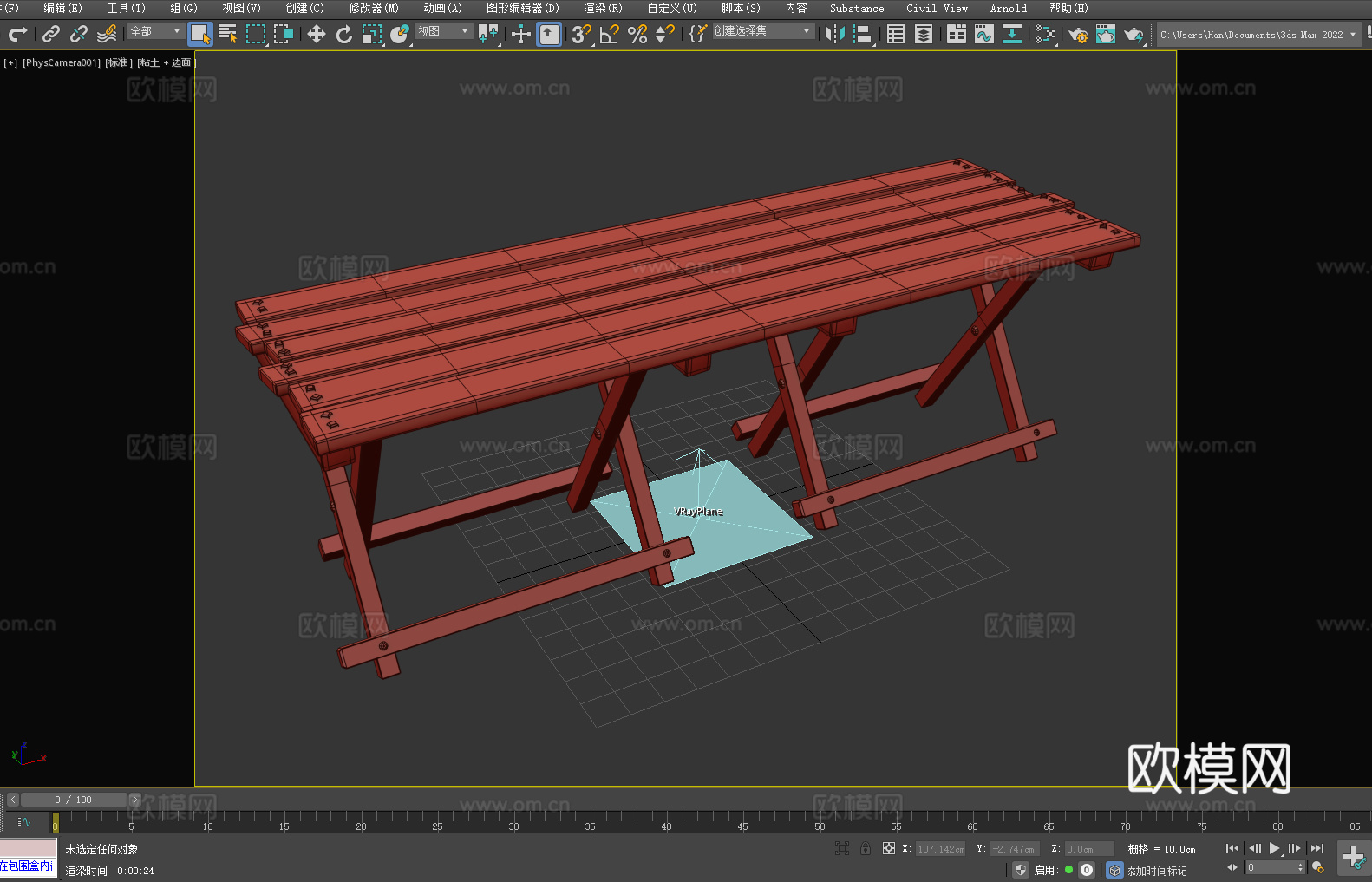The image size is (1372, 882).
Task: Toggle the Spinner Snap button
Action: (x=665, y=34)
